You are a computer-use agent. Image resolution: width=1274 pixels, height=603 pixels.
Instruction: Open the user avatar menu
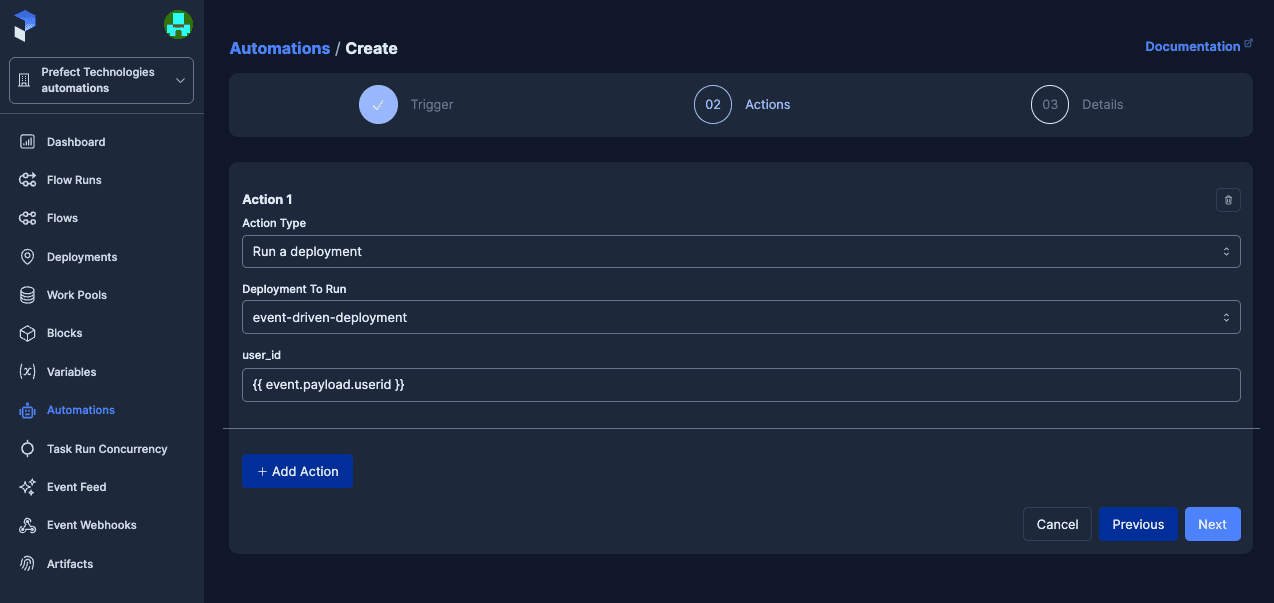(x=178, y=25)
